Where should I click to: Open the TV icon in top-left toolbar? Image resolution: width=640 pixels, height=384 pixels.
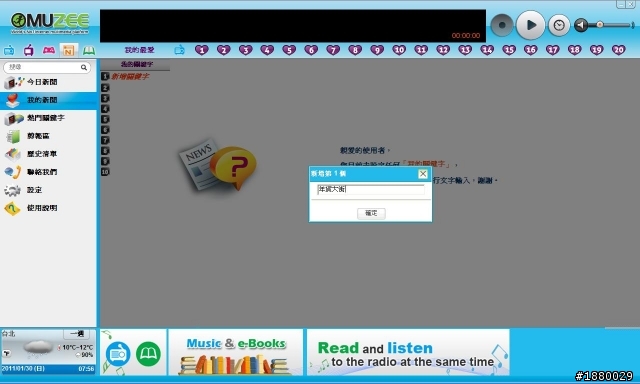coord(29,51)
